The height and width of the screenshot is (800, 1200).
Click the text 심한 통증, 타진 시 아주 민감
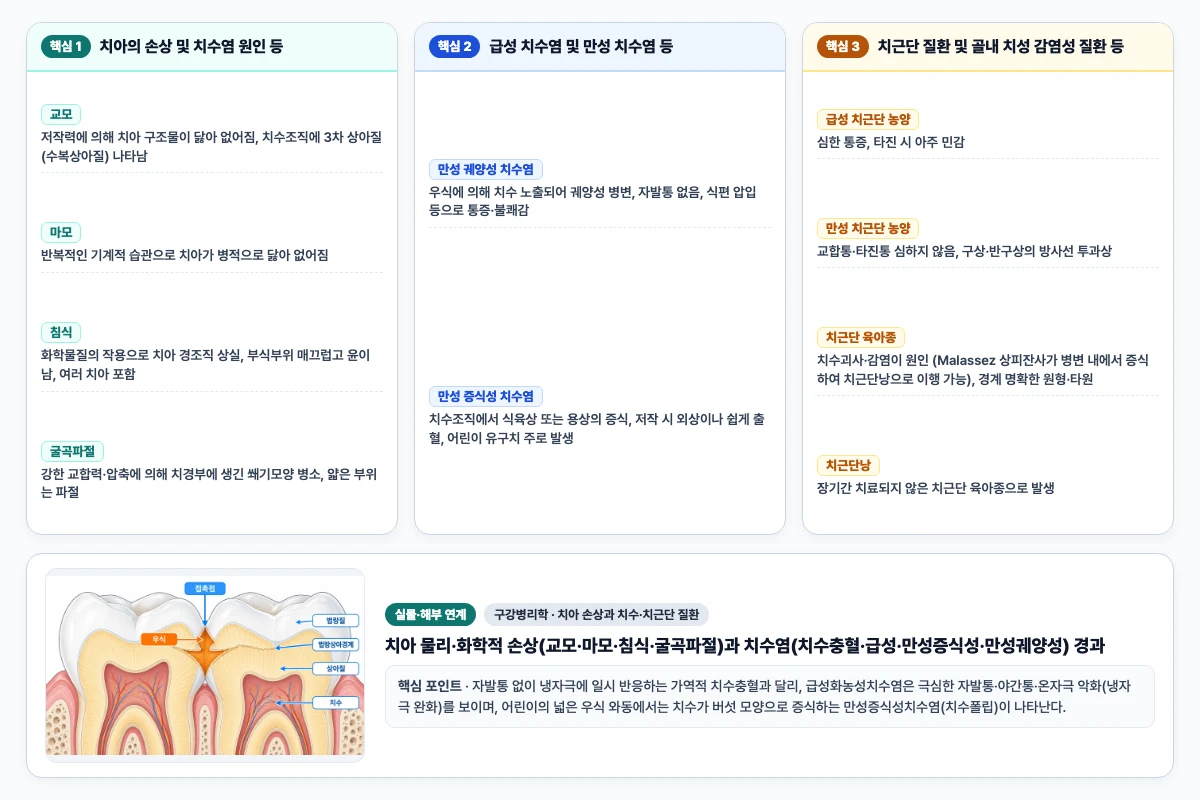click(891, 142)
